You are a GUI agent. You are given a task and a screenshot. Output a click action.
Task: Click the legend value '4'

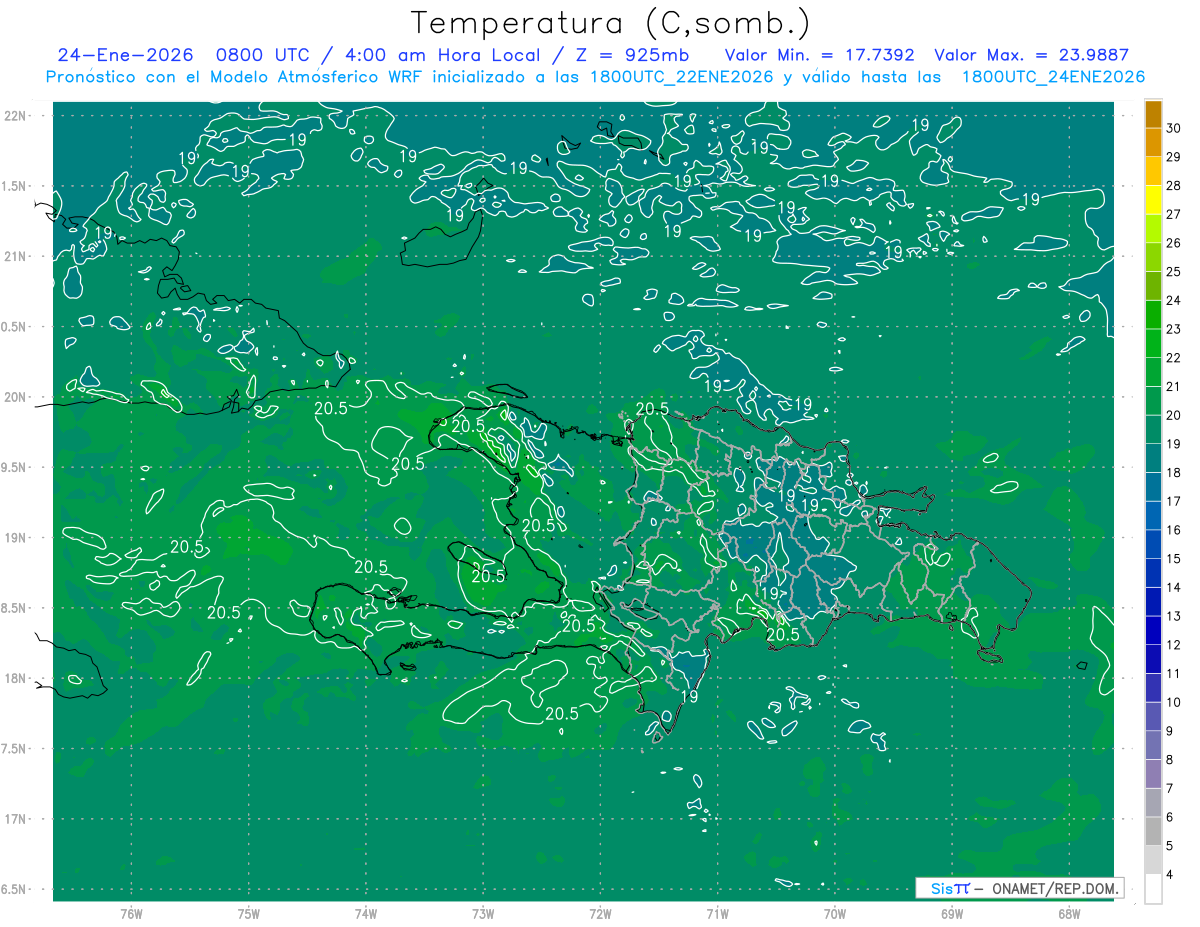pyautogui.click(x=1170, y=875)
